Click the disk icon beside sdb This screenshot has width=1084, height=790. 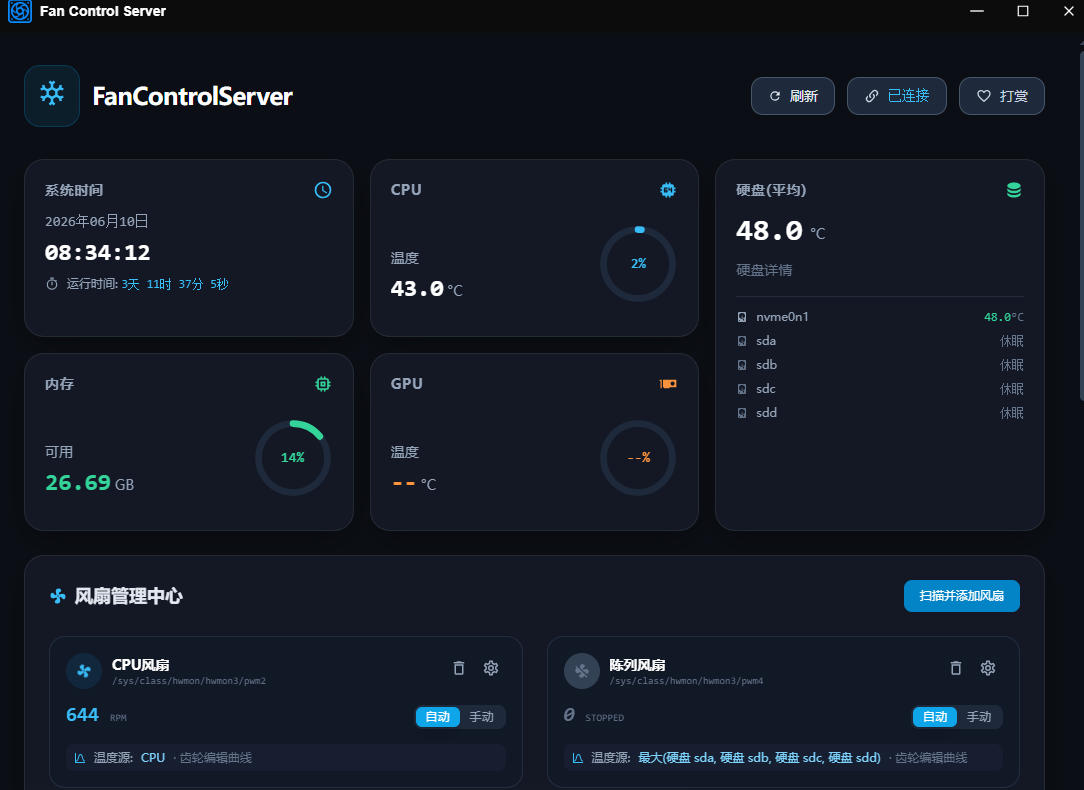pyautogui.click(x=742, y=365)
